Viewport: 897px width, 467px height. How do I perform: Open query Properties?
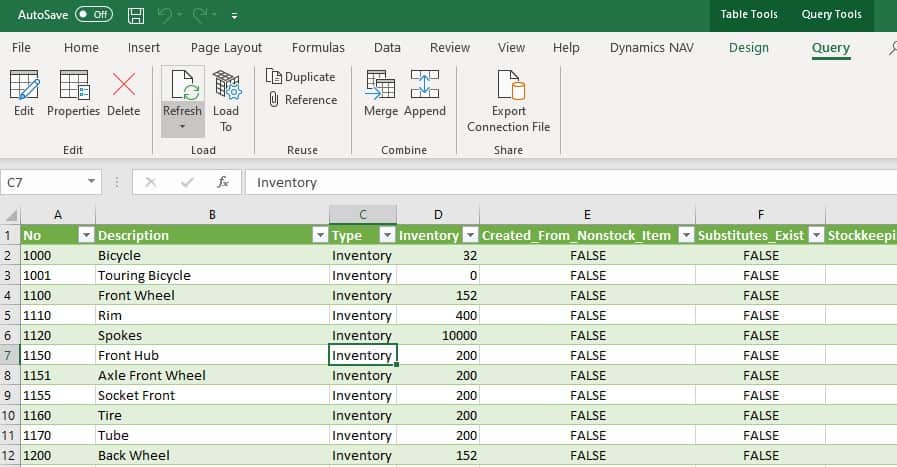click(74, 94)
